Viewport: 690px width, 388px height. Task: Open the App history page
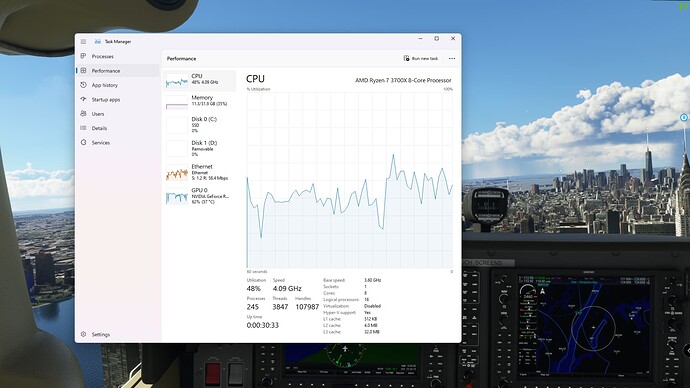click(x=105, y=85)
